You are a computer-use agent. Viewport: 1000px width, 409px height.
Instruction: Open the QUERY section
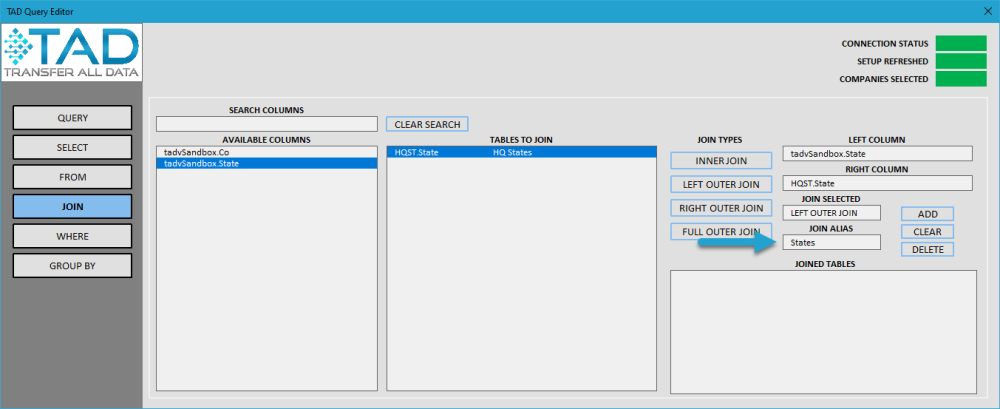(x=73, y=118)
